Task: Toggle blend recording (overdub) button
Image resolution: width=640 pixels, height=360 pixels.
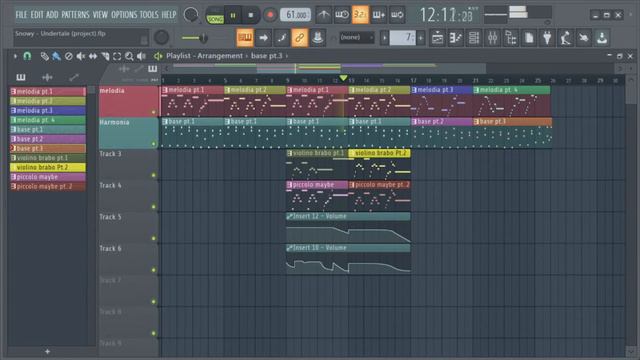Action: [378, 15]
